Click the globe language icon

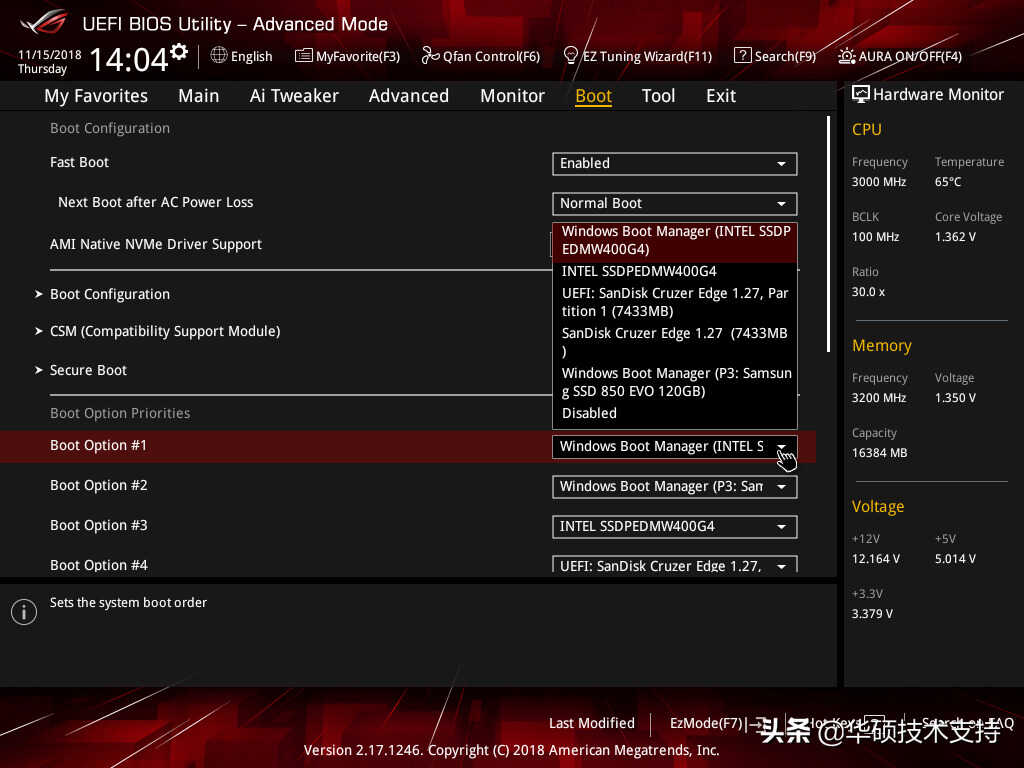click(x=219, y=56)
